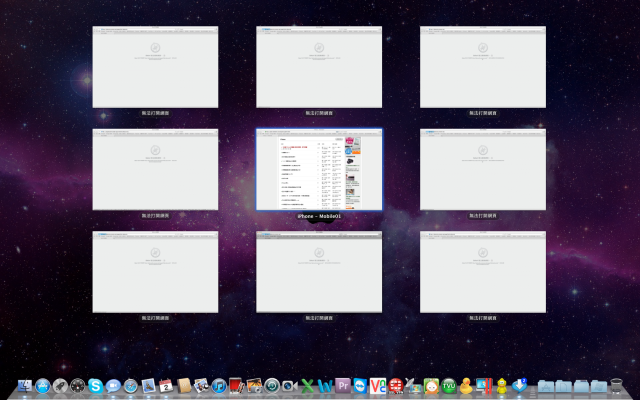Launch the green TVU player icon
Viewport: 640px width, 400px height.
(x=449, y=385)
